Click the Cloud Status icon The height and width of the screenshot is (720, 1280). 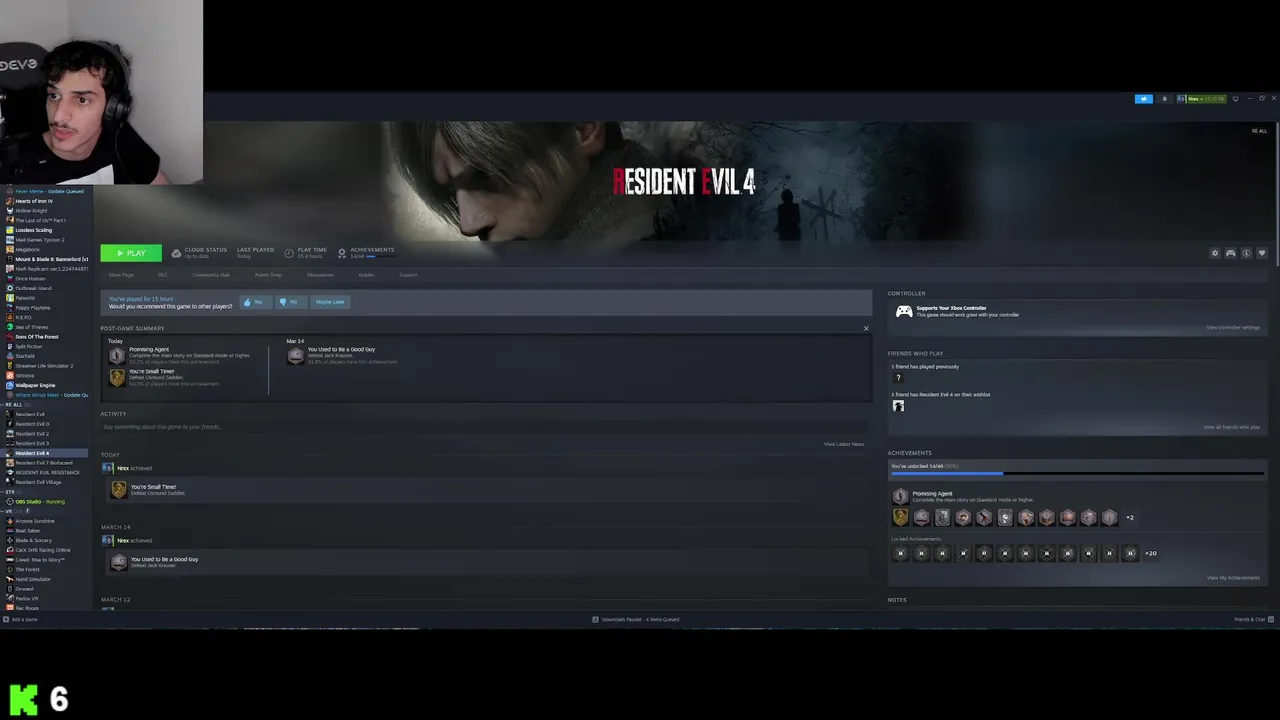[x=176, y=253]
